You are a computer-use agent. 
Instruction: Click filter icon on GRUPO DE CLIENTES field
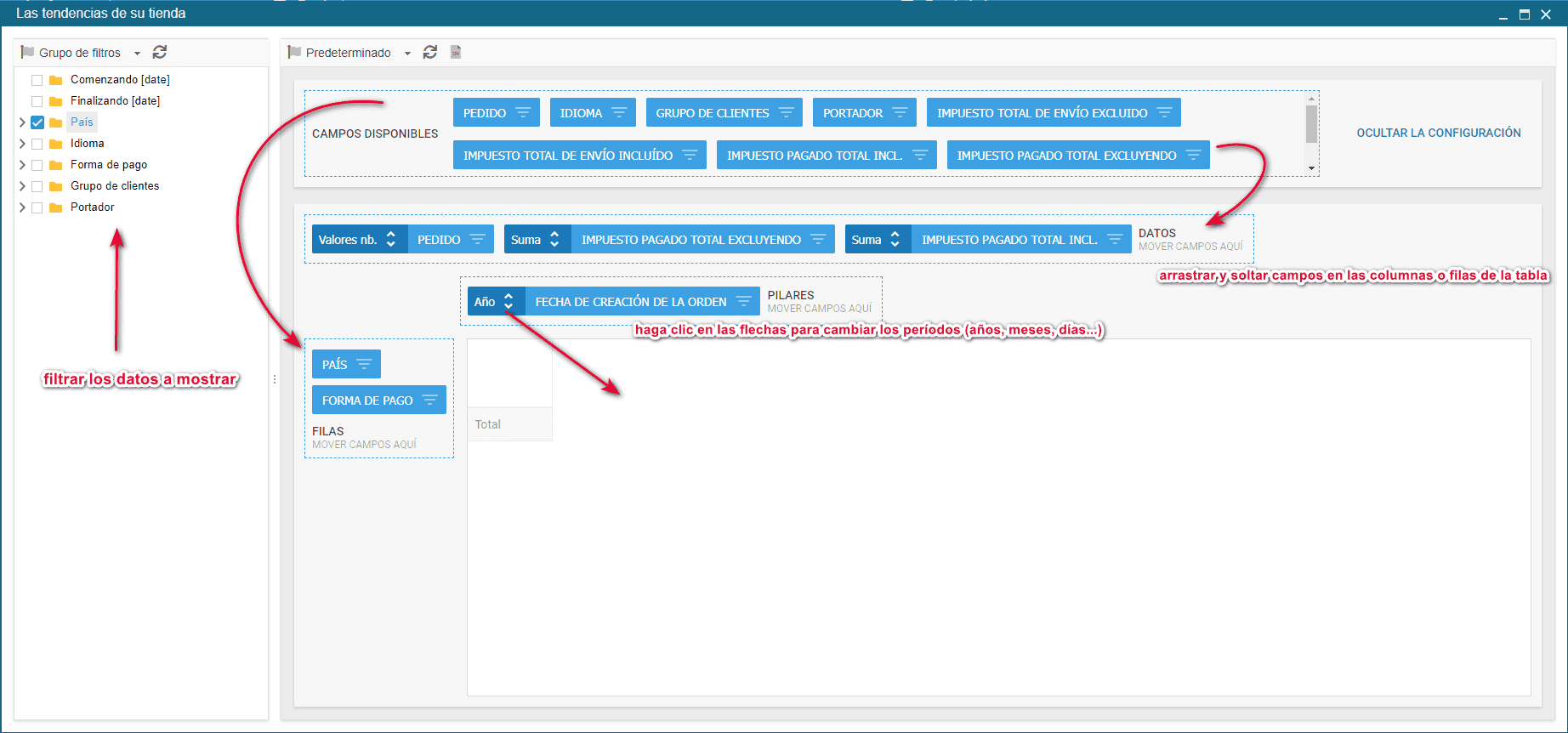(787, 113)
